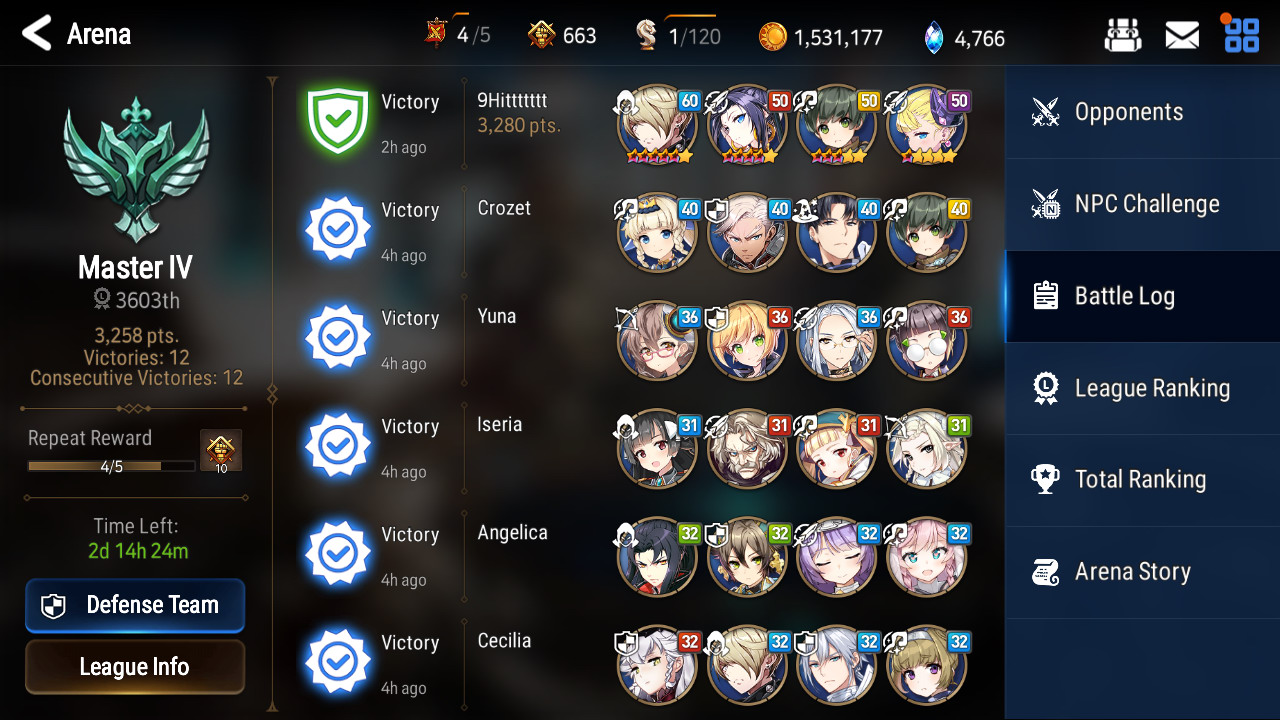Tap the Repeat Reward progress bar

[x=111, y=466]
